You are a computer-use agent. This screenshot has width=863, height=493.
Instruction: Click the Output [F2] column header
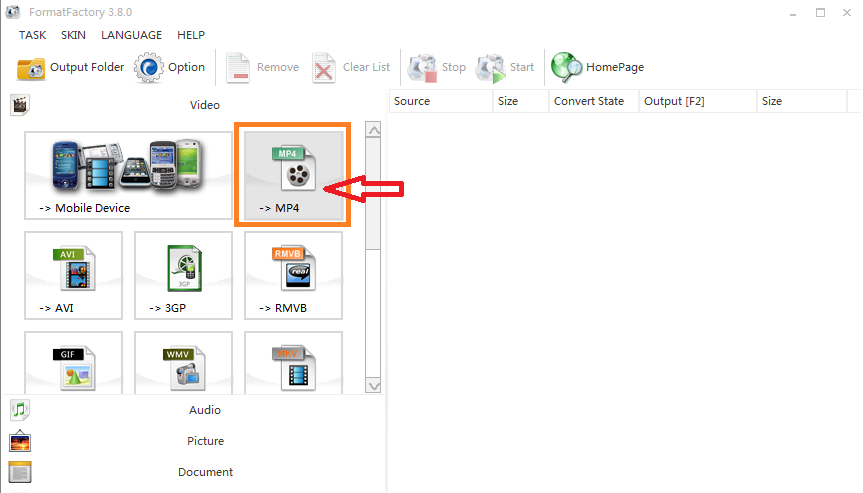(x=698, y=101)
